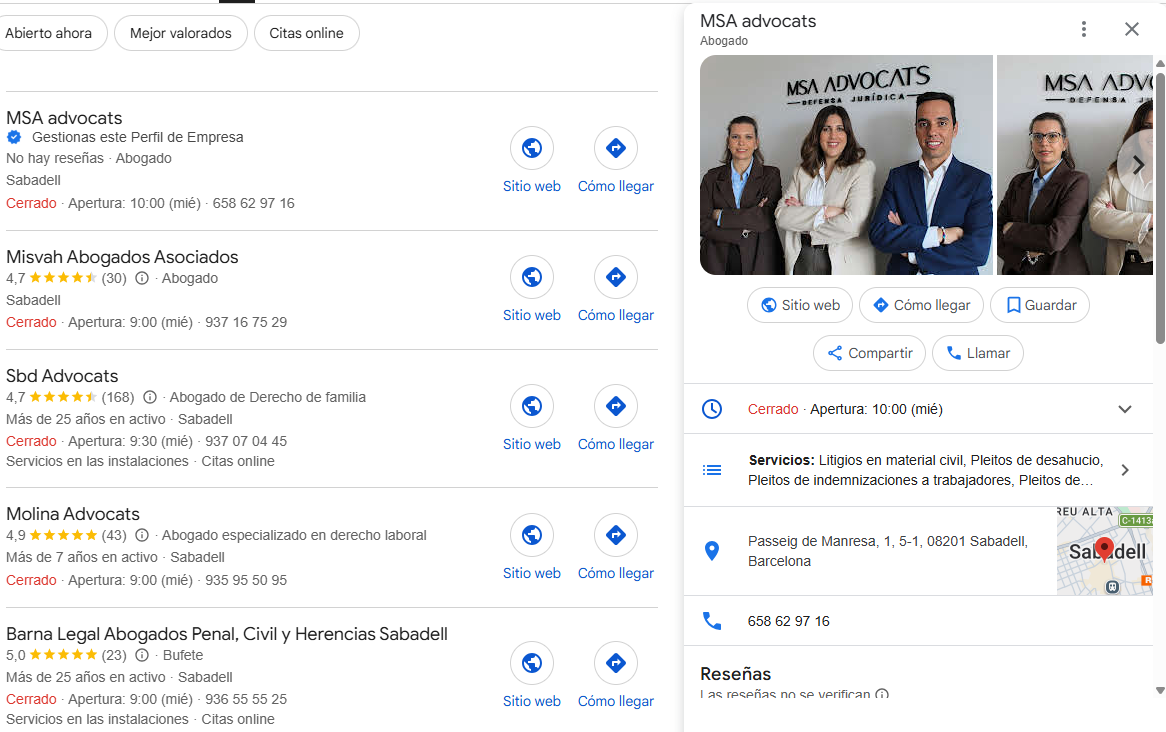
Task: Open Barna Legal Abogados Penal listing
Action: 227,634
